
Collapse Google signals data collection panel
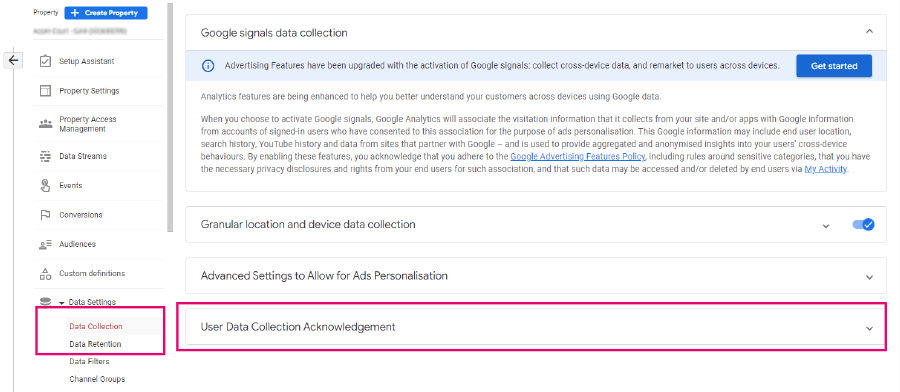coord(870,31)
